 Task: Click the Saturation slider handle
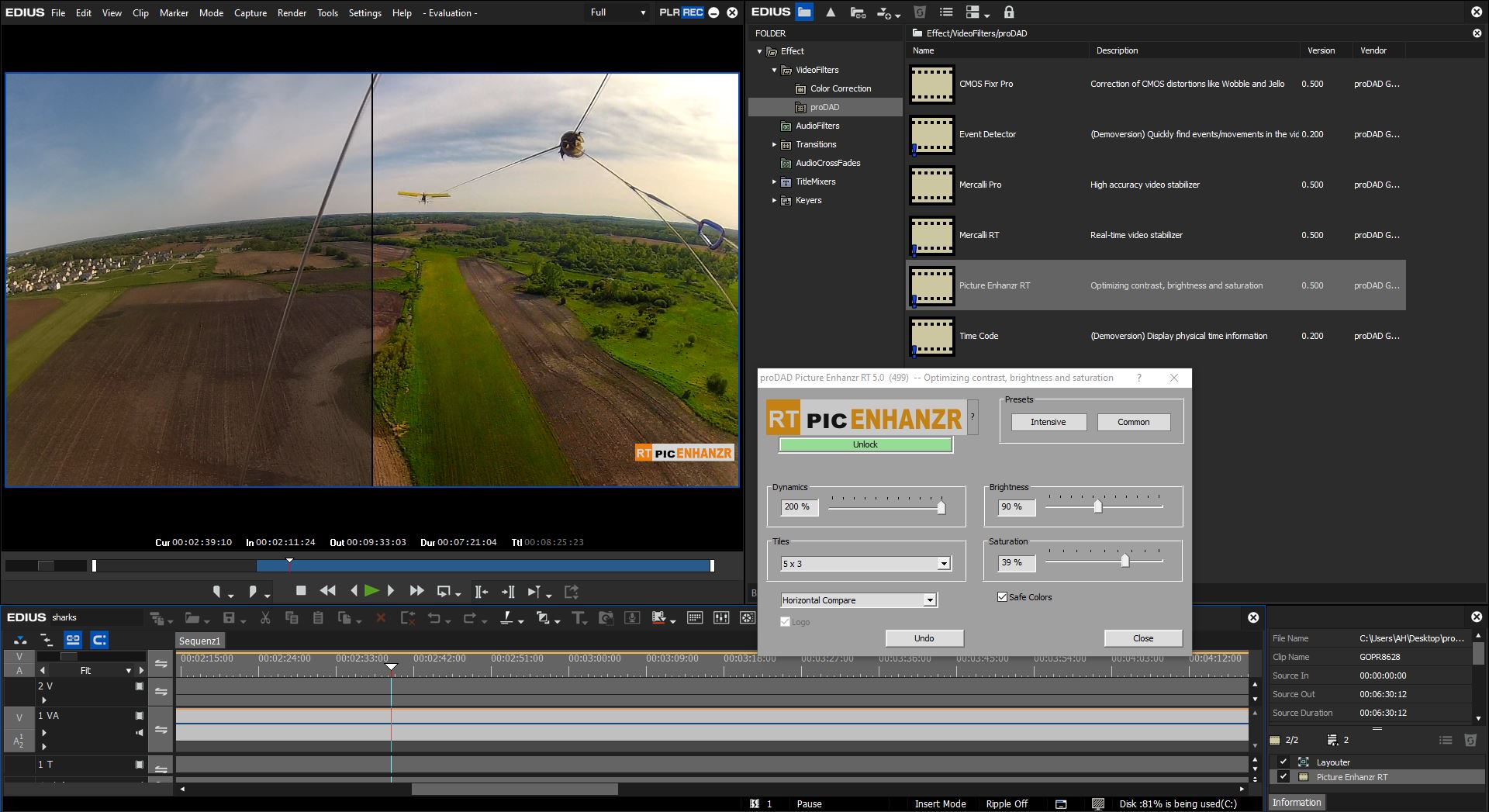1125,561
